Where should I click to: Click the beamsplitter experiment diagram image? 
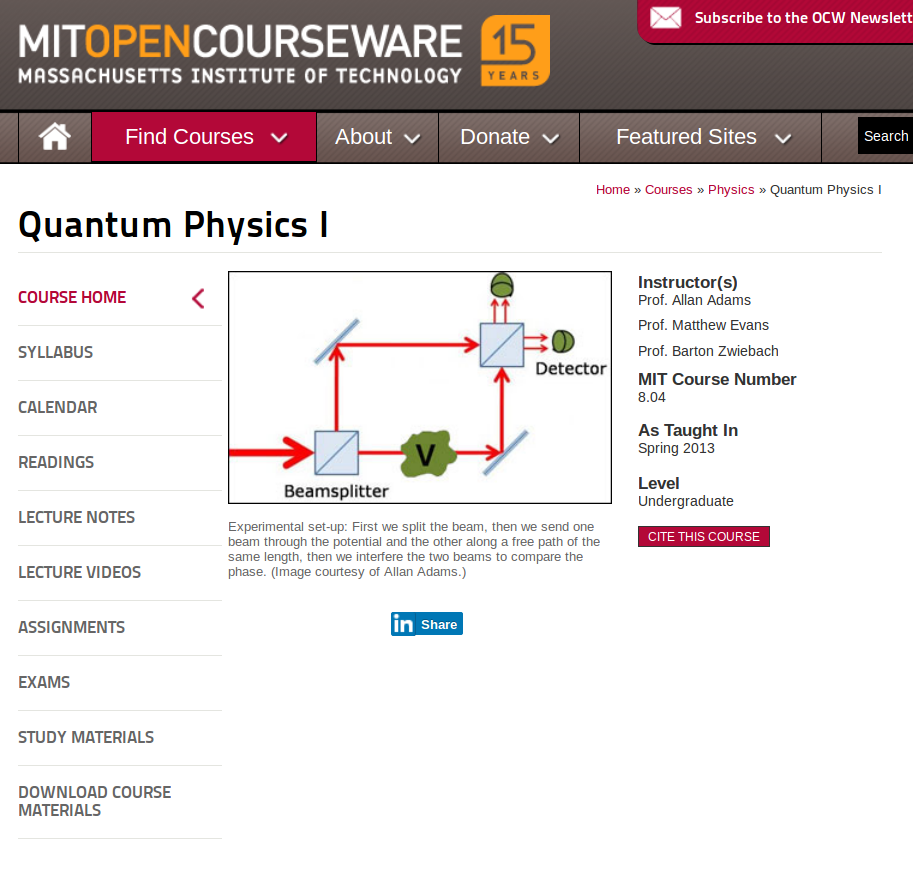coord(420,387)
